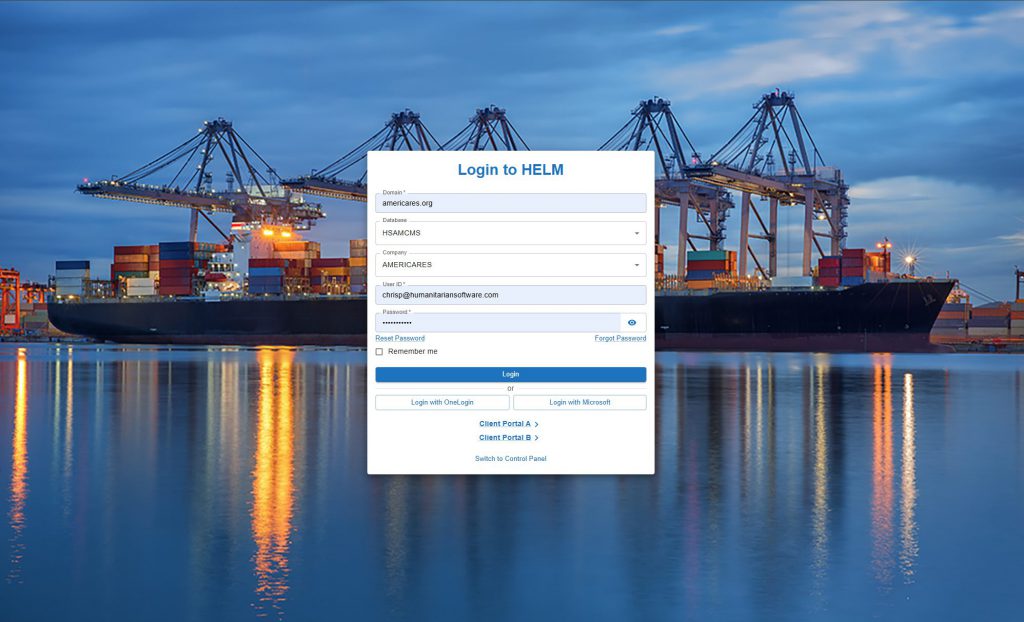This screenshot has height=622, width=1024.
Task: Click the Remember me label text
Action: [412, 352]
